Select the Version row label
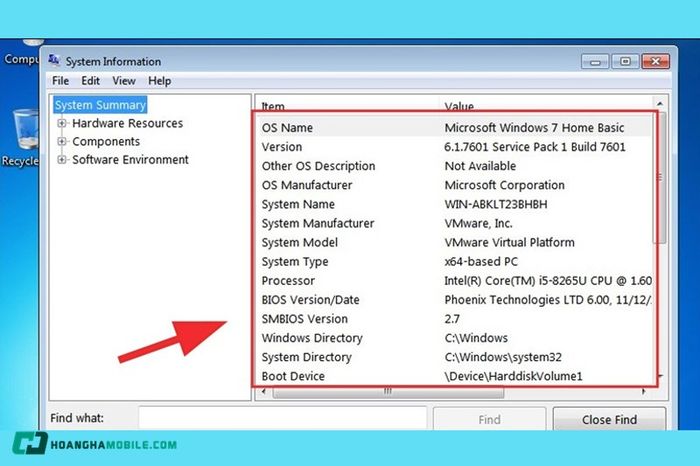This screenshot has width=700, height=466. point(282,147)
